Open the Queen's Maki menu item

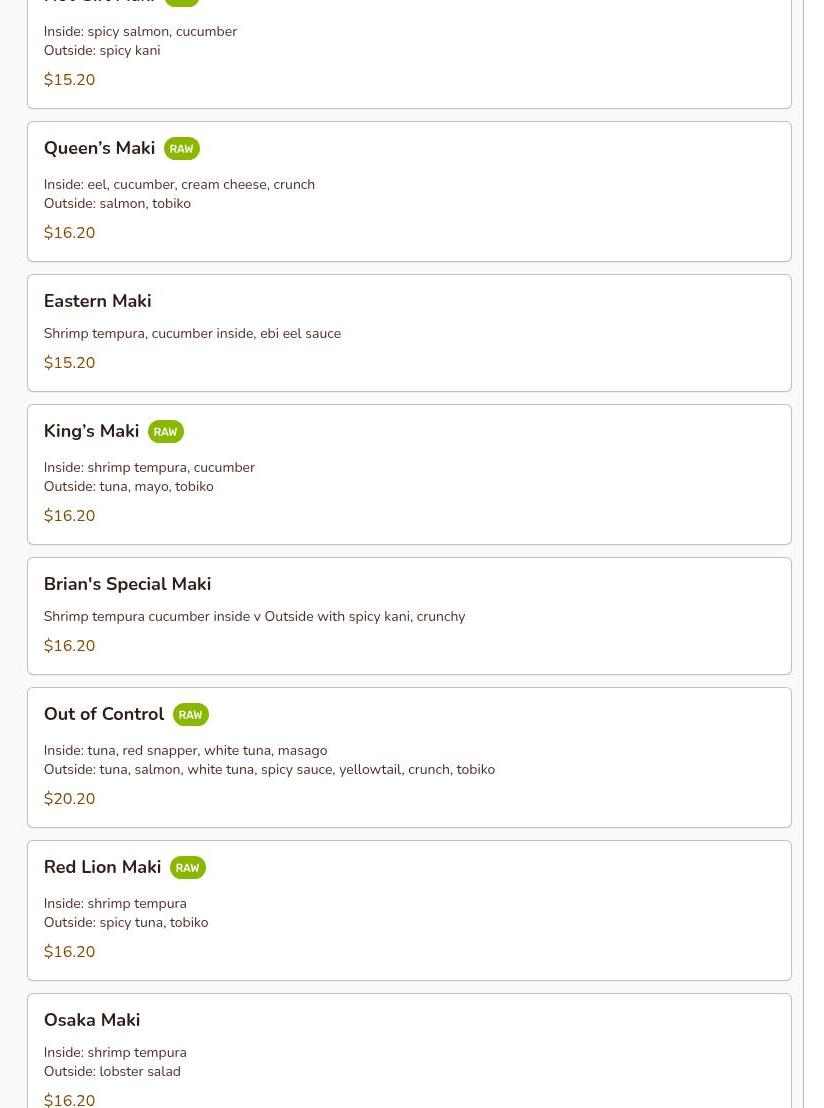tap(99, 148)
